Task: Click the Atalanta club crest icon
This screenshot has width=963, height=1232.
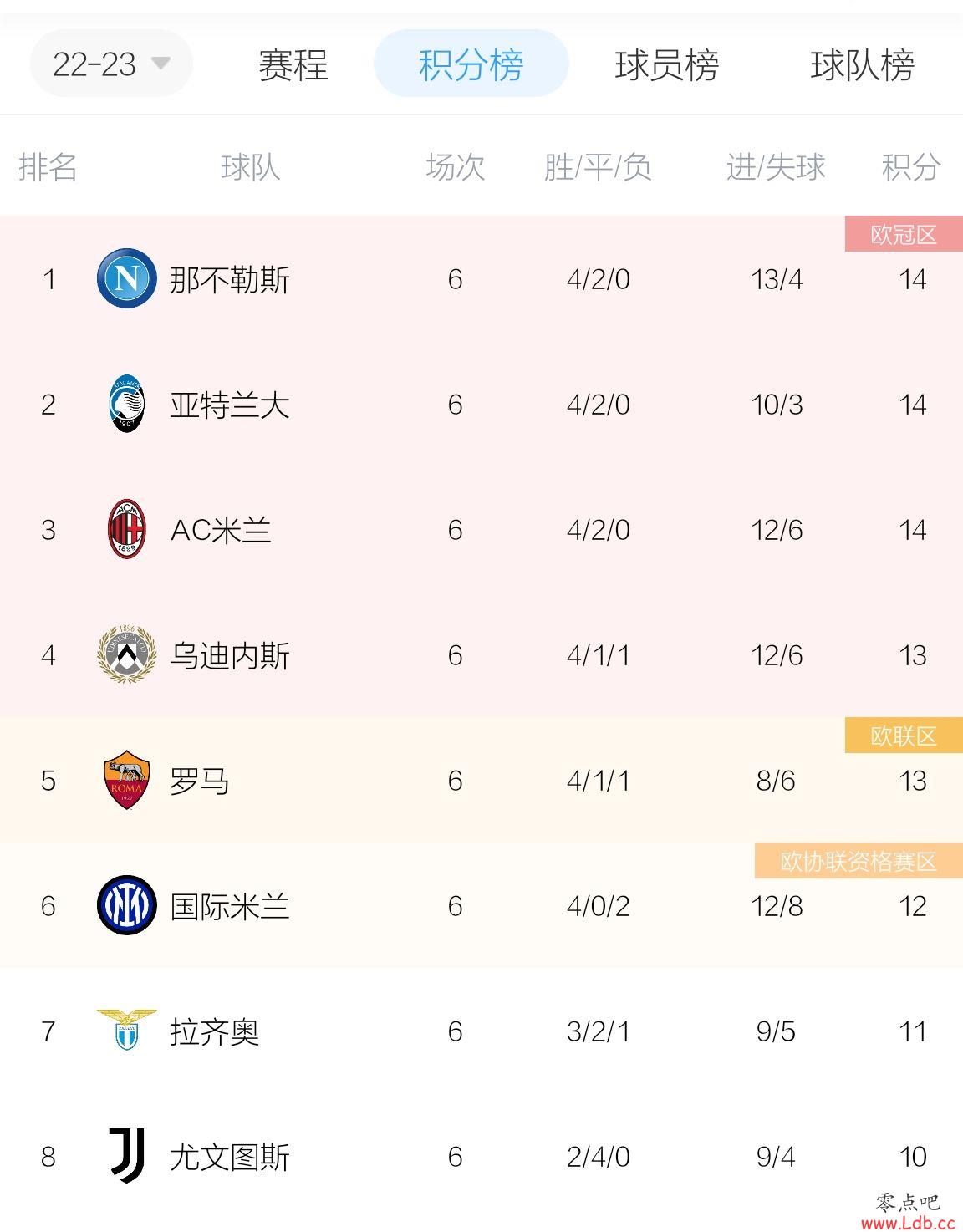Action: tap(127, 404)
